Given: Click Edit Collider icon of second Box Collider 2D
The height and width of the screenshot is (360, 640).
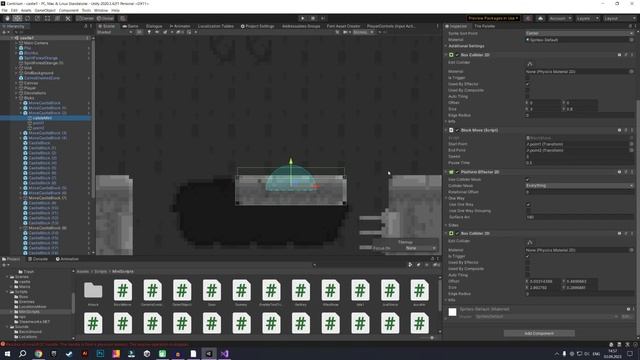Looking at the screenshot, I should coord(530,242).
